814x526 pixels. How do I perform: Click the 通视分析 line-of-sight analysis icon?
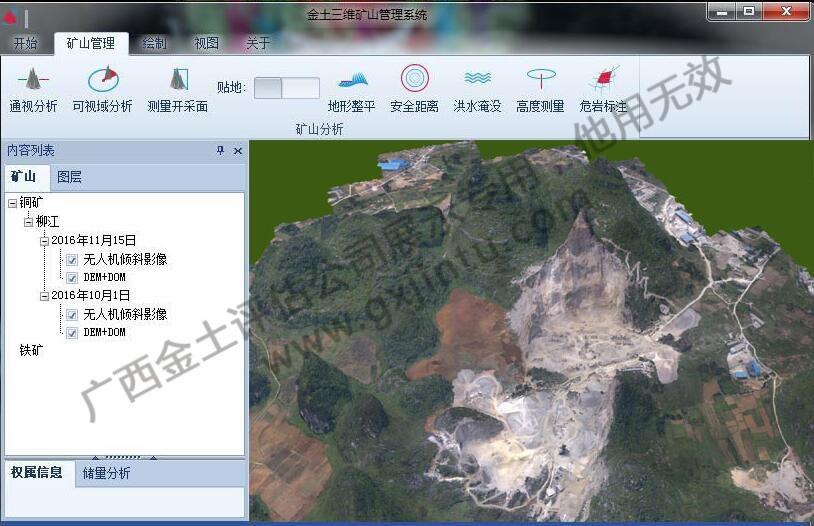(33, 79)
